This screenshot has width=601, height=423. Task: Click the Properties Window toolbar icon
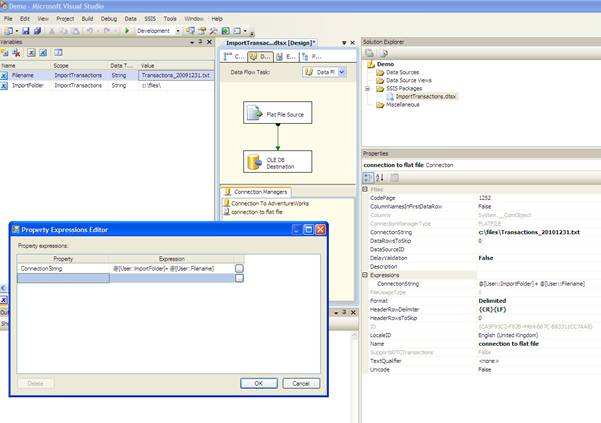click(202, 31)
